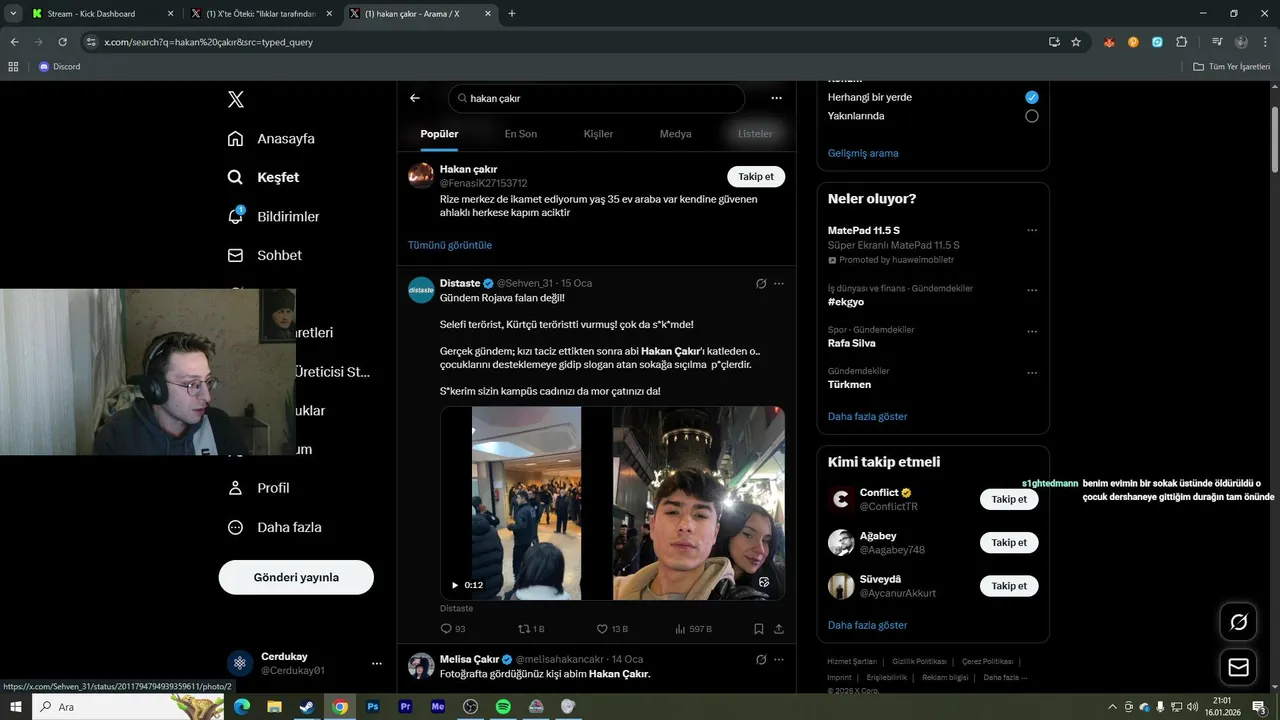Reply to Distaste post, 93 comments
The height and width of the screenshot is (720, 1280).
coord(453,629)
